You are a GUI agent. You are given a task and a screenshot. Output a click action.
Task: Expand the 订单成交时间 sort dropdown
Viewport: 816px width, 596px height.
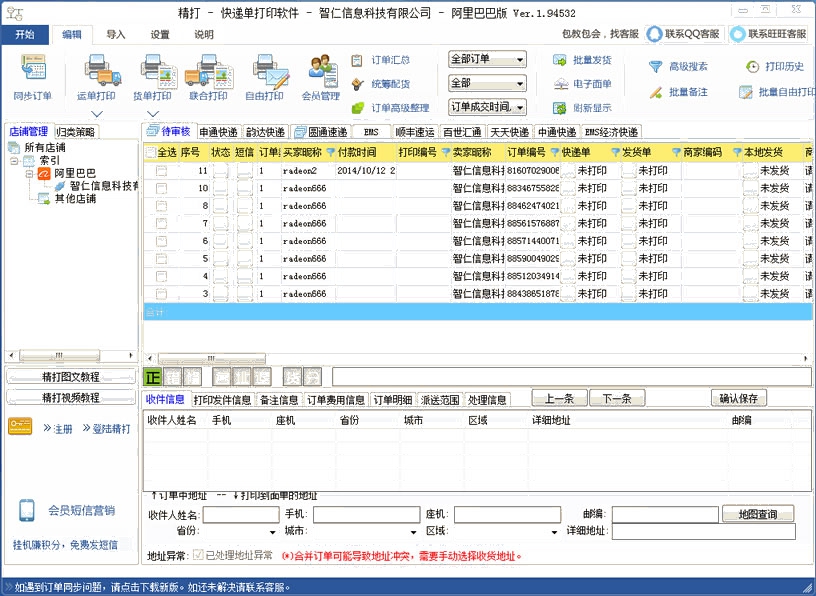point(487,107)
